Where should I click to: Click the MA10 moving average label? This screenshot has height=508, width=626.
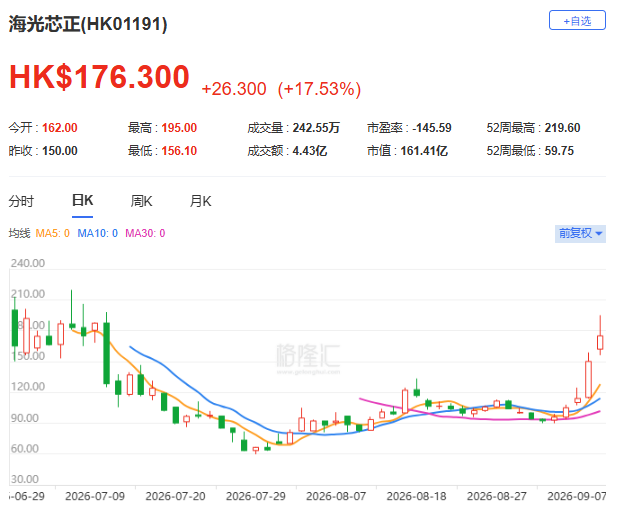97,233
